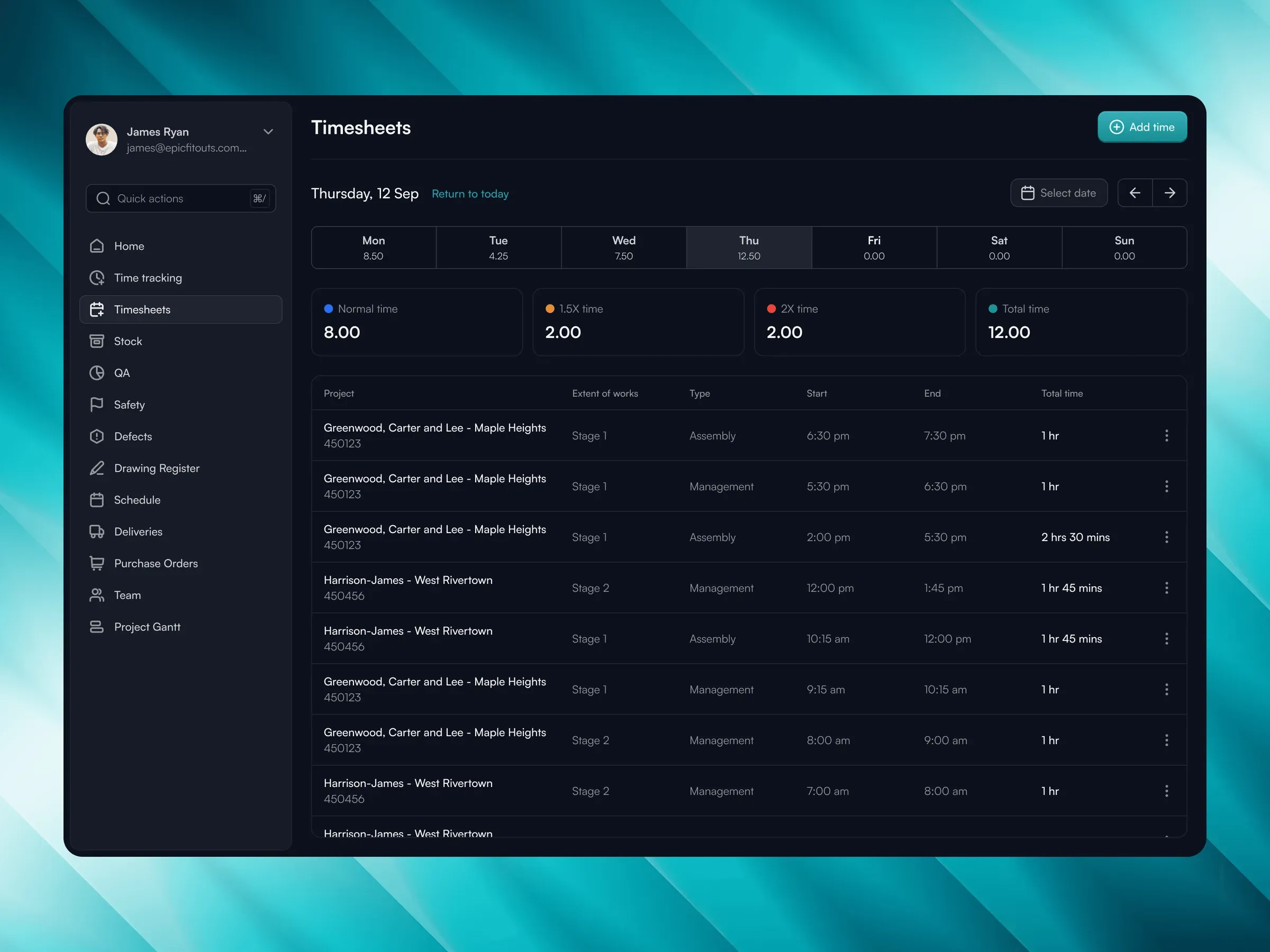This screenshot has width=1270, height=952.
Task: Open the Home page from the sidebar
Action: point(180,246)
